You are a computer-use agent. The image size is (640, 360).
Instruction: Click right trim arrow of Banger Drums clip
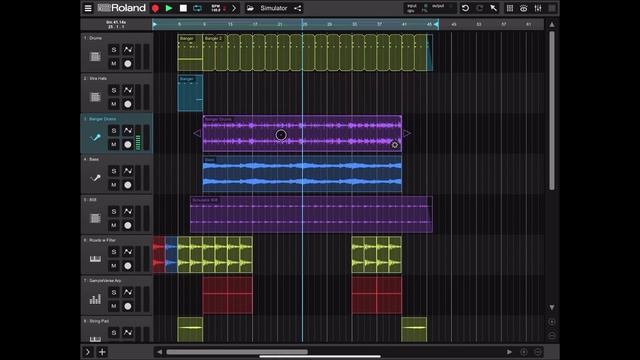[407, 133]
